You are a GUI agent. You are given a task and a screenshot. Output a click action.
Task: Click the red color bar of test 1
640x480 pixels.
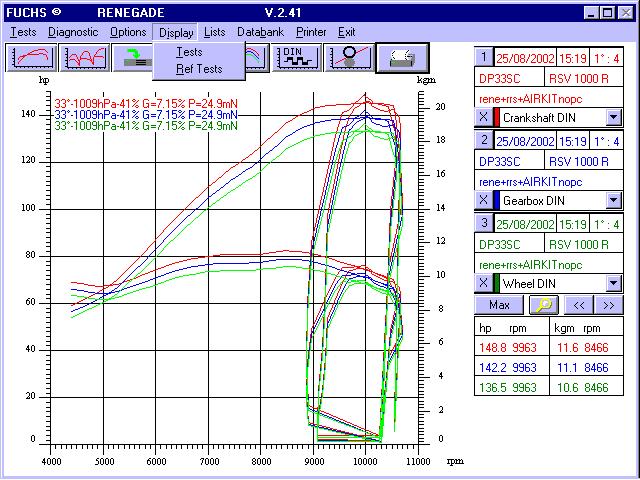pyautogui.click(x=497, y=117)
